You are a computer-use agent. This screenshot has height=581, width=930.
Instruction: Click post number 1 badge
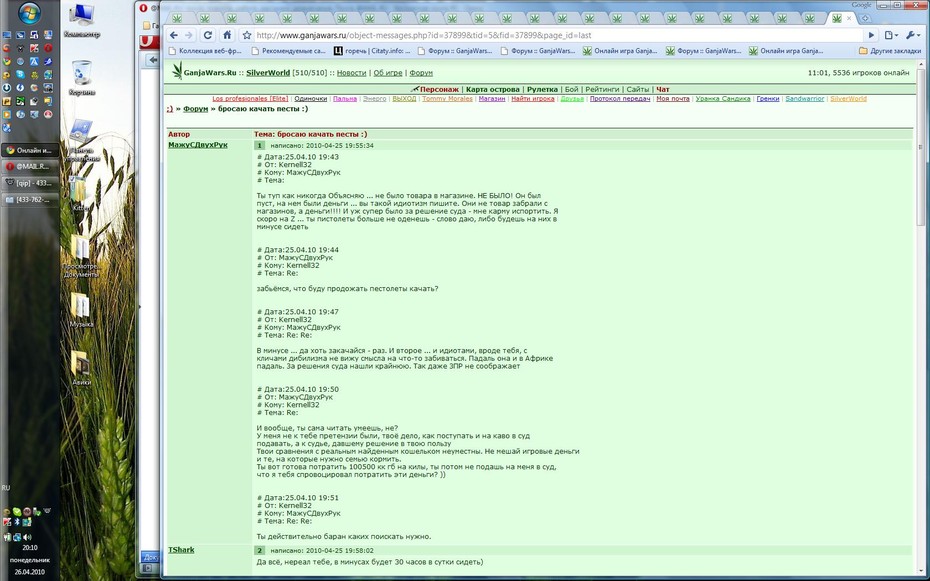tap(259, 145)
